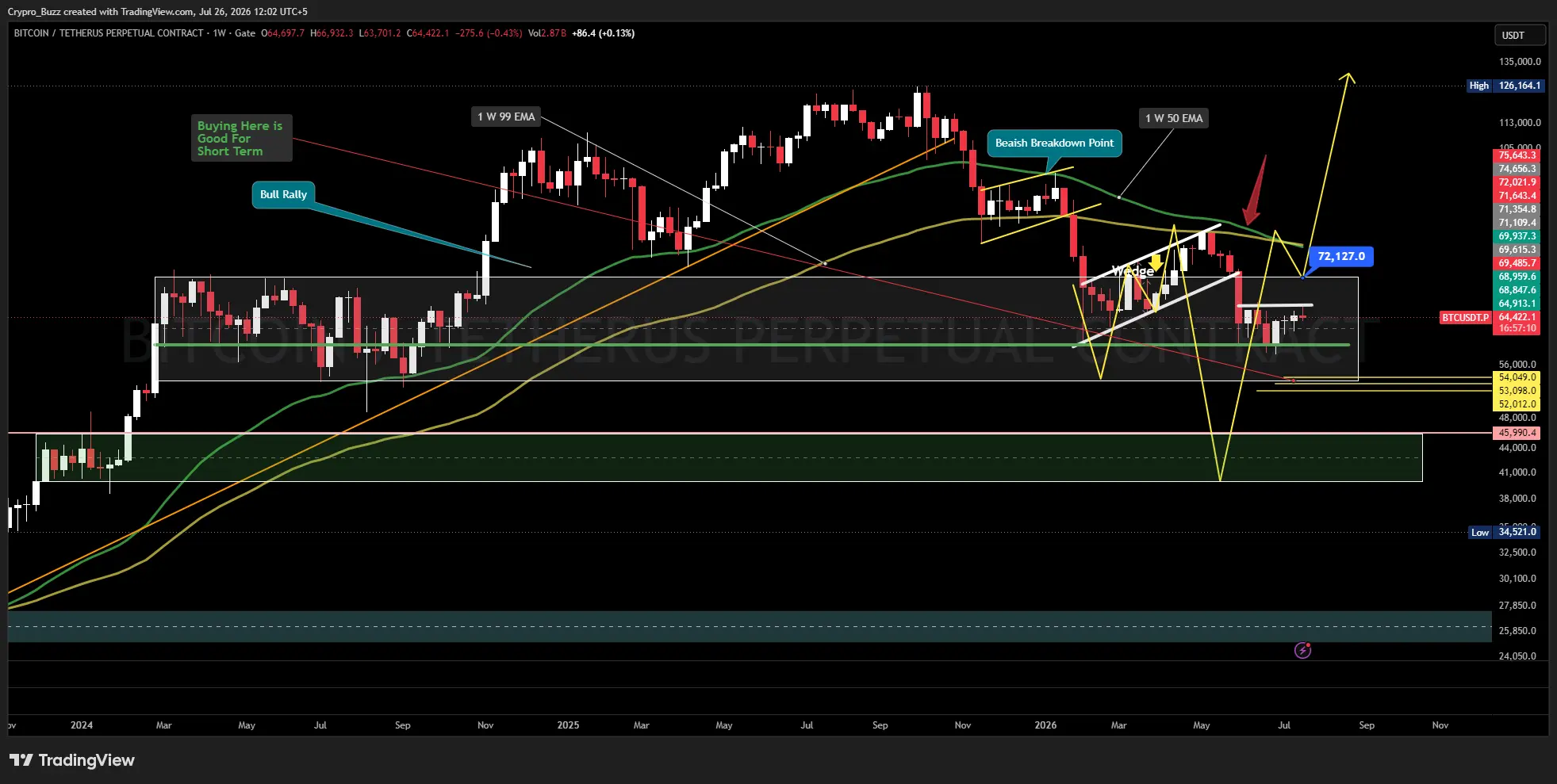Click the 56,000.0 price axis tick
Viewport: 1557px width, 784px height.
click(x=1517, y=365)
